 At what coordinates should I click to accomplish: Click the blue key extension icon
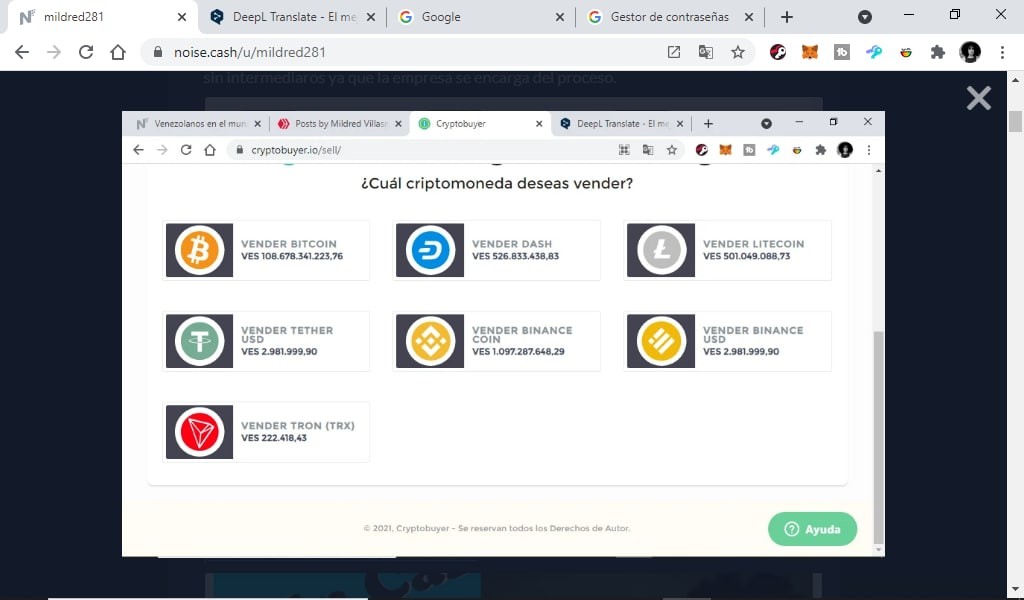tap(874, 52)
